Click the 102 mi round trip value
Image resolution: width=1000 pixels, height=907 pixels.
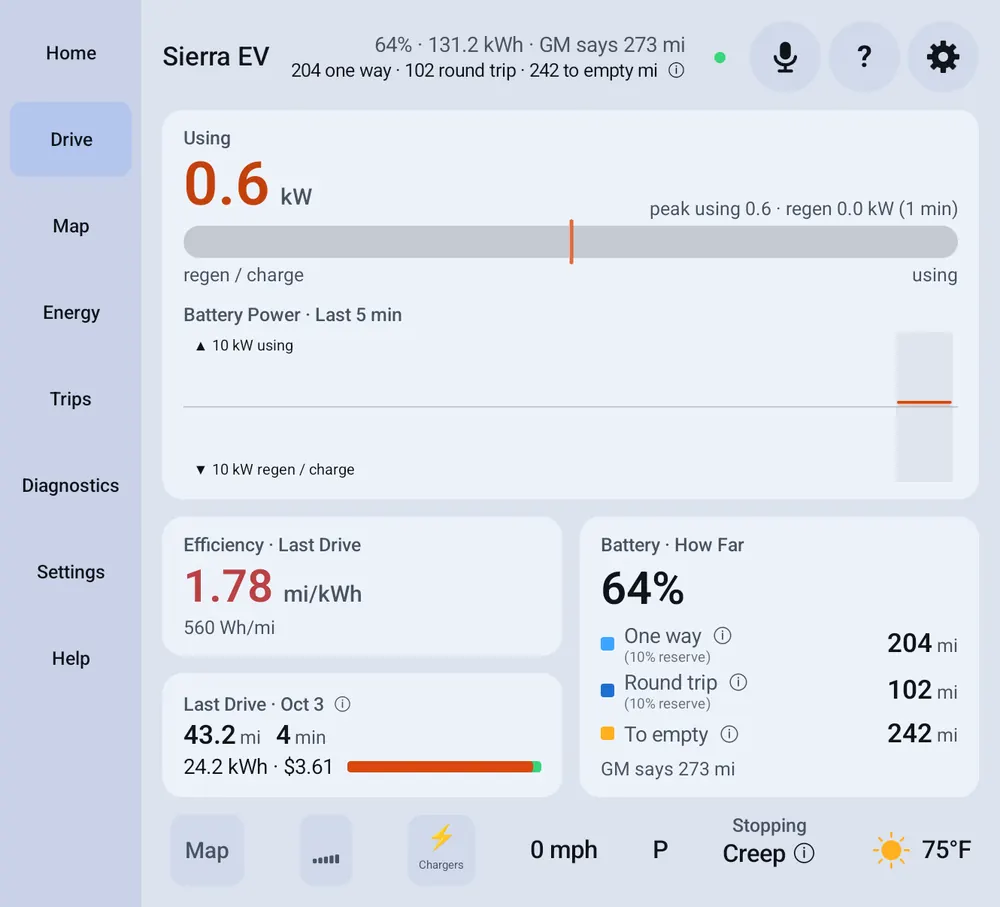pos(922,689)
